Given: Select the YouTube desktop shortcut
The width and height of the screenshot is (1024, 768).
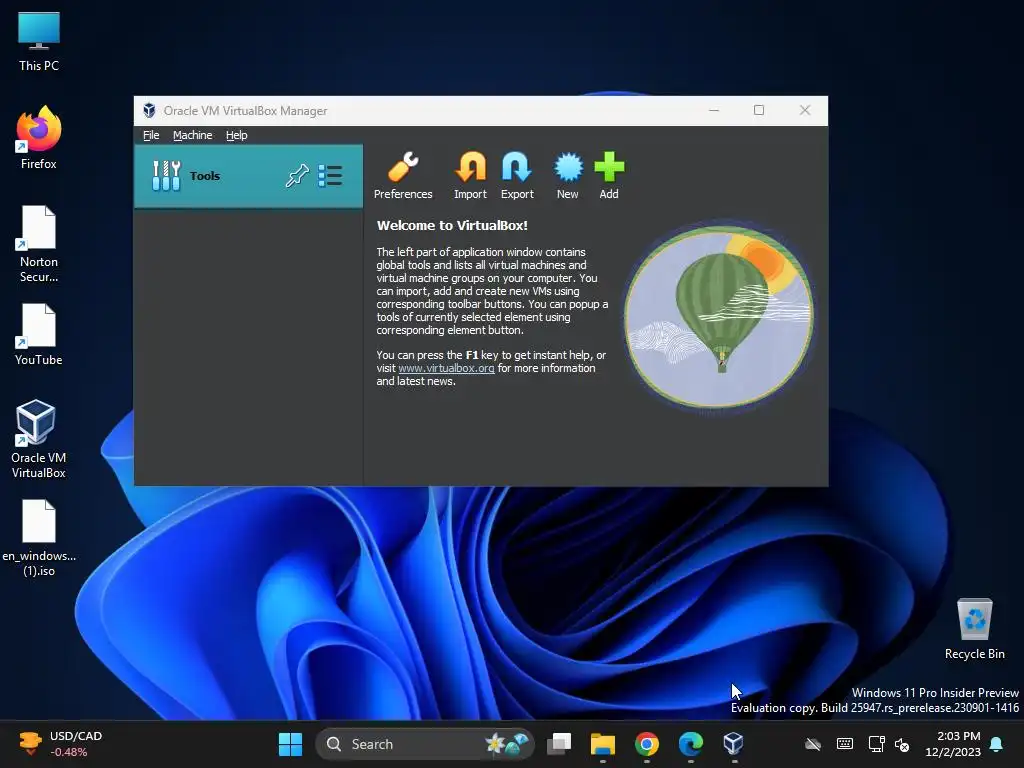Looking at the screenshot, I should [39, 334].
